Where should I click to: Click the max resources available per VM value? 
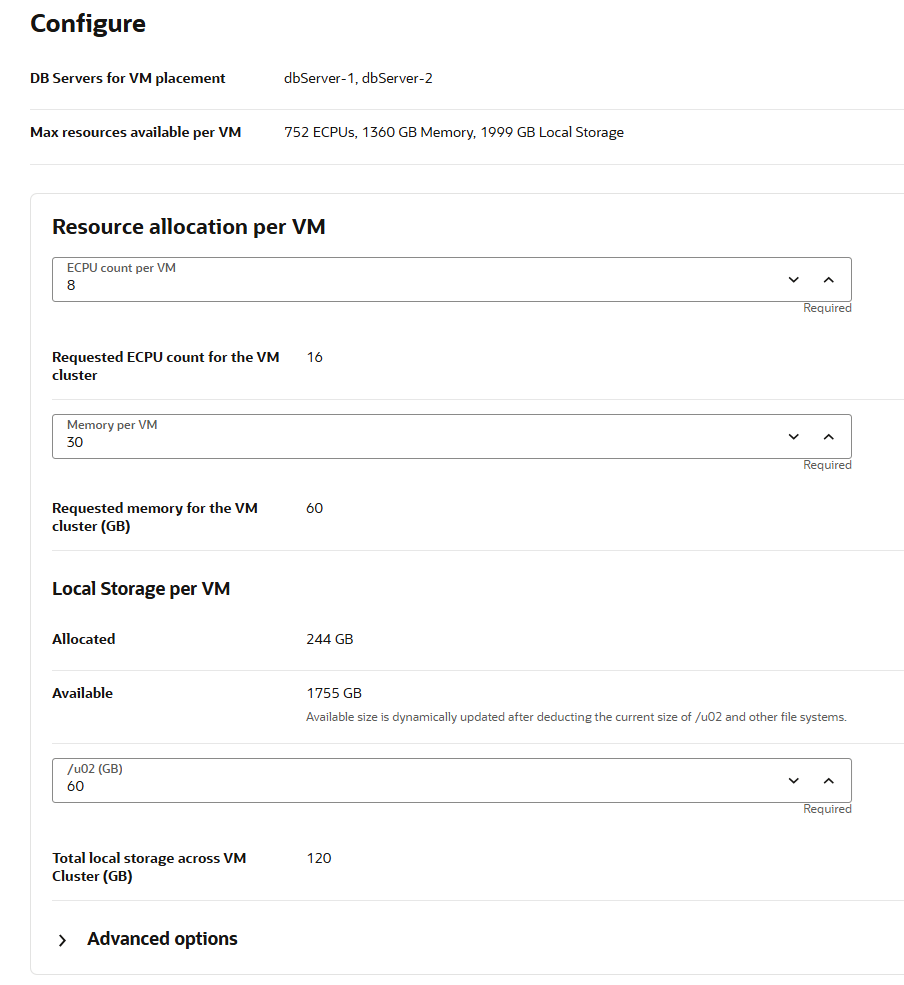click(454, 132)
